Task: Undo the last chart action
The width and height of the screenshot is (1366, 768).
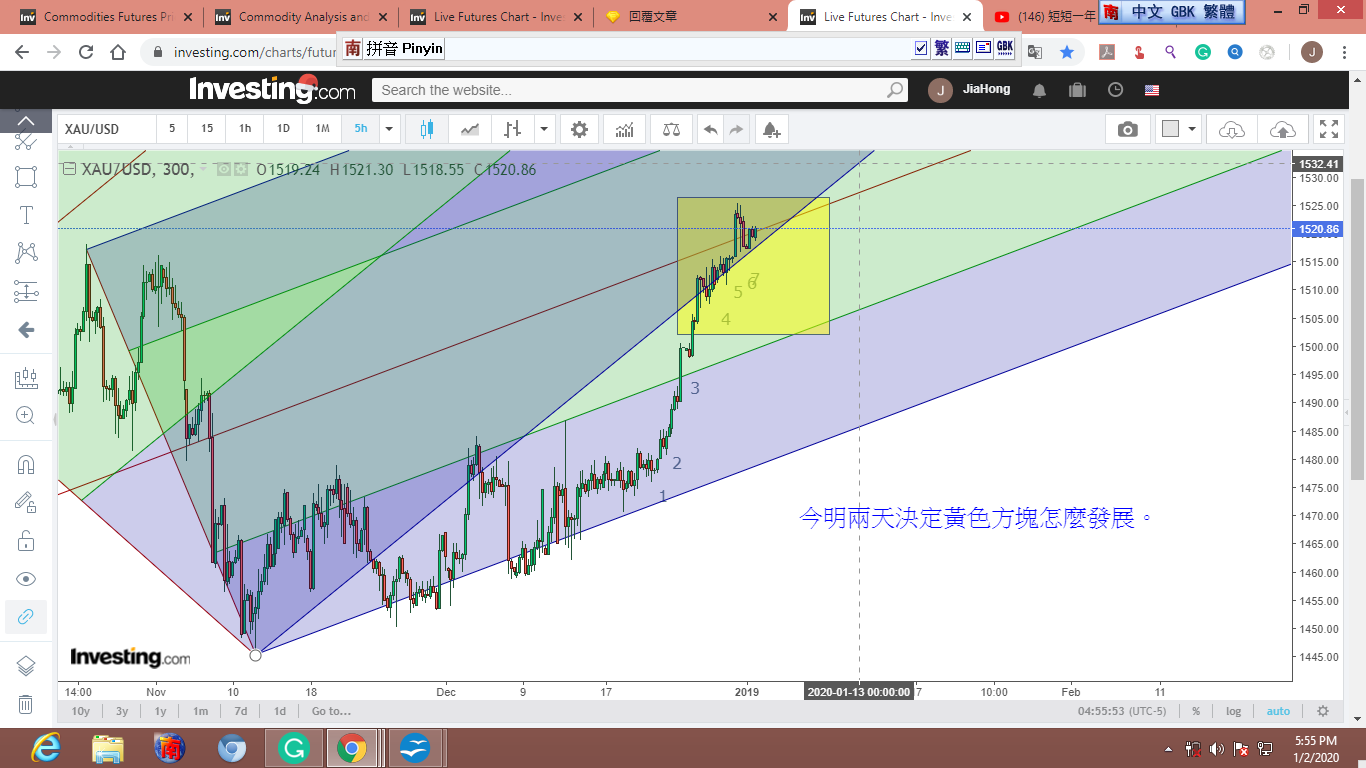Action: coord(710,129)
